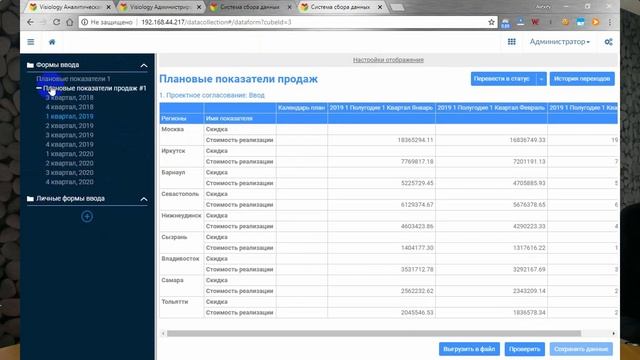The width and height of the screenshot is (640, 360).
Task: Click Москва January value 18365294.11
Action: tap(381, 140)
